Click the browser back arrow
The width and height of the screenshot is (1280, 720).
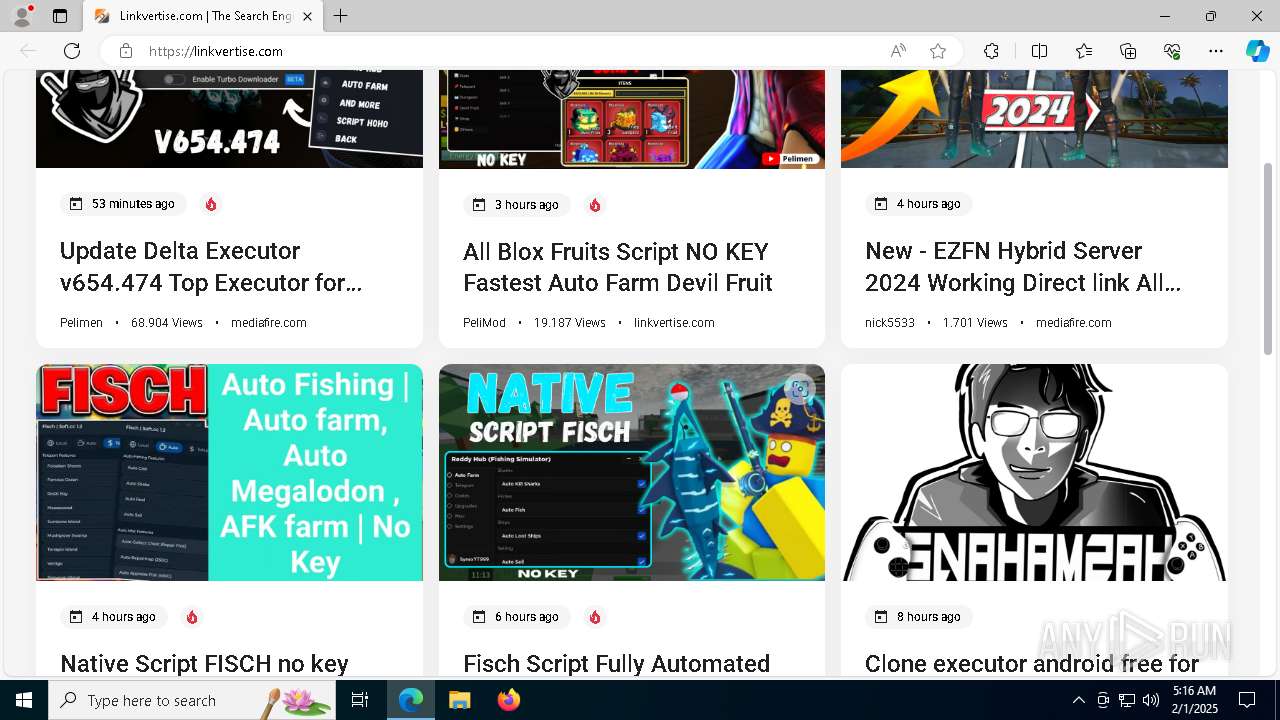[x=28, y=51]
